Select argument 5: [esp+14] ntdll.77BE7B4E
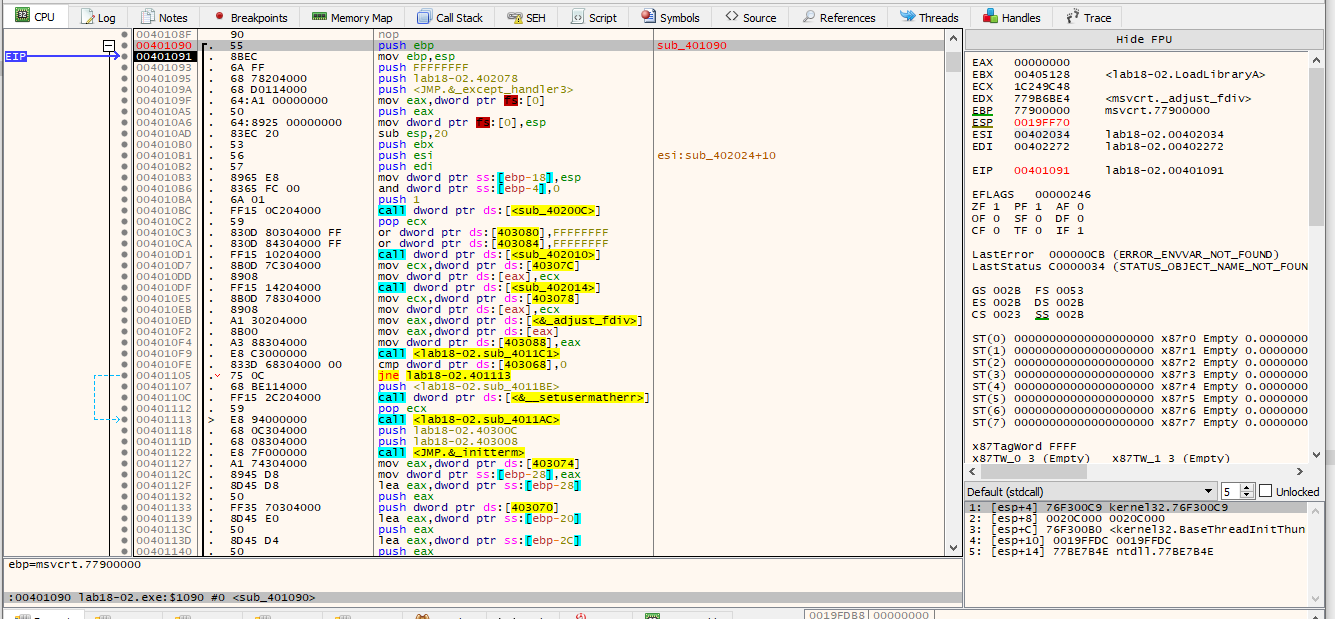Viewport: 1335px width, 619px height. coord(1136,551)
